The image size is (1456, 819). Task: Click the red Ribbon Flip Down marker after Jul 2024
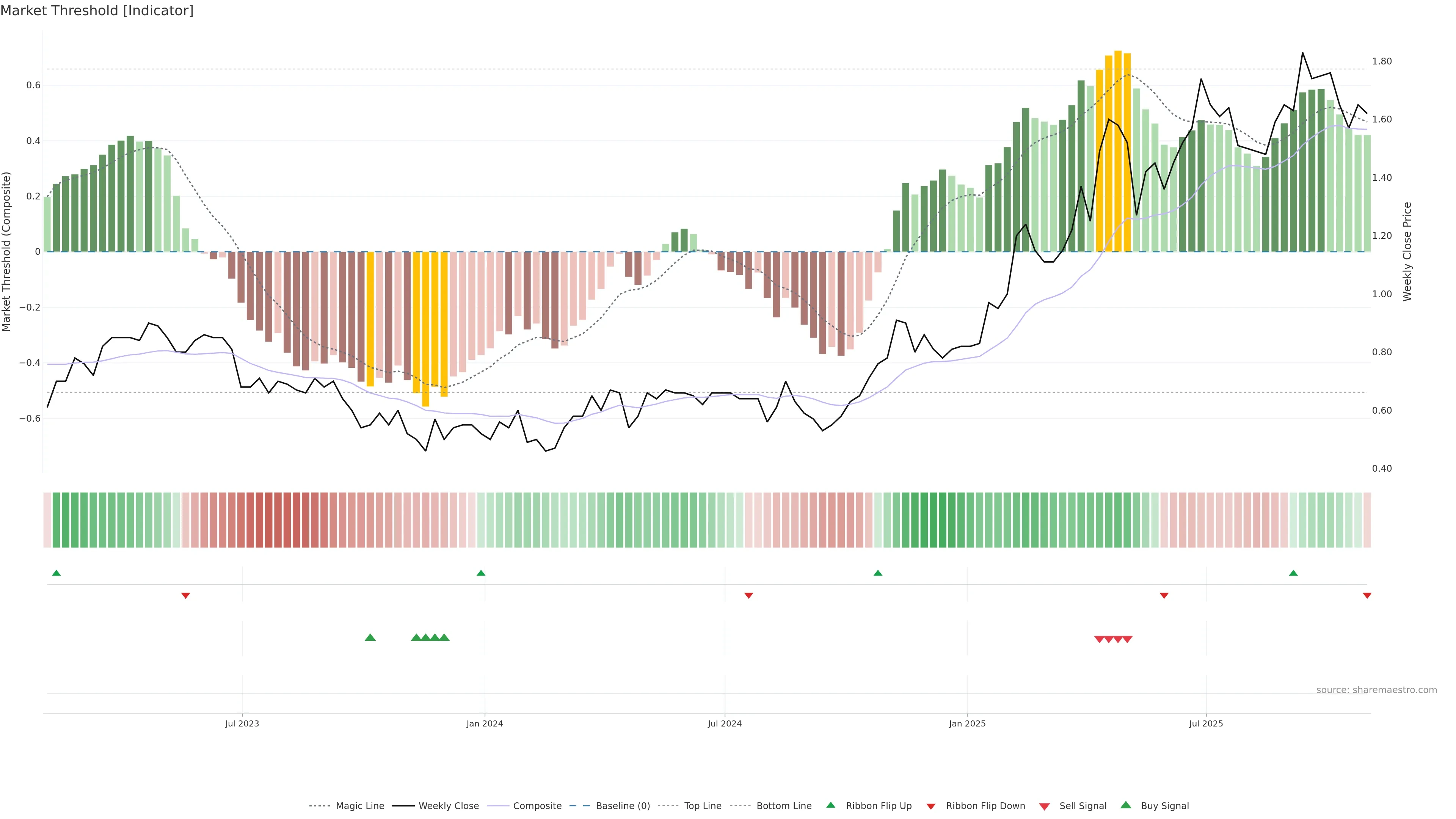tap(748, 595)
